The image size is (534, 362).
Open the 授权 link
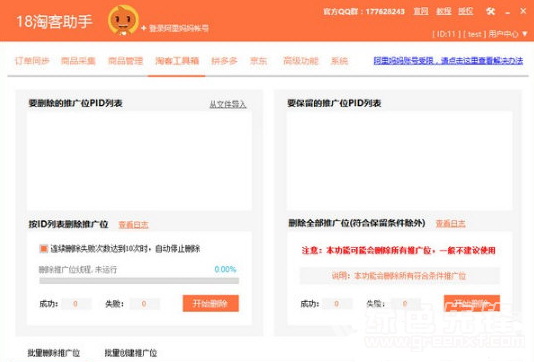point(466,11)
